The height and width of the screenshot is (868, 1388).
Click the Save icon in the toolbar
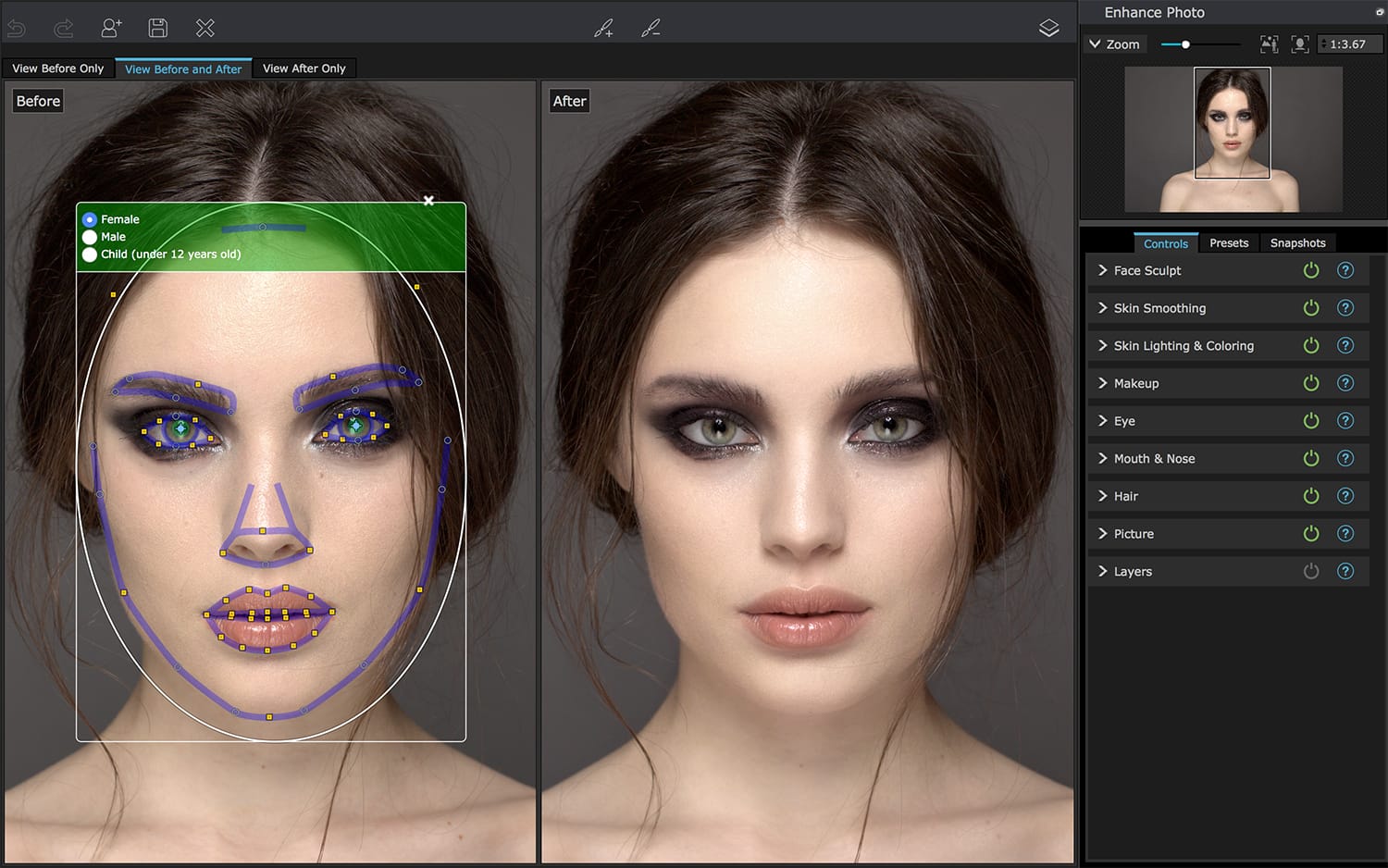click(x=157, y=28)
